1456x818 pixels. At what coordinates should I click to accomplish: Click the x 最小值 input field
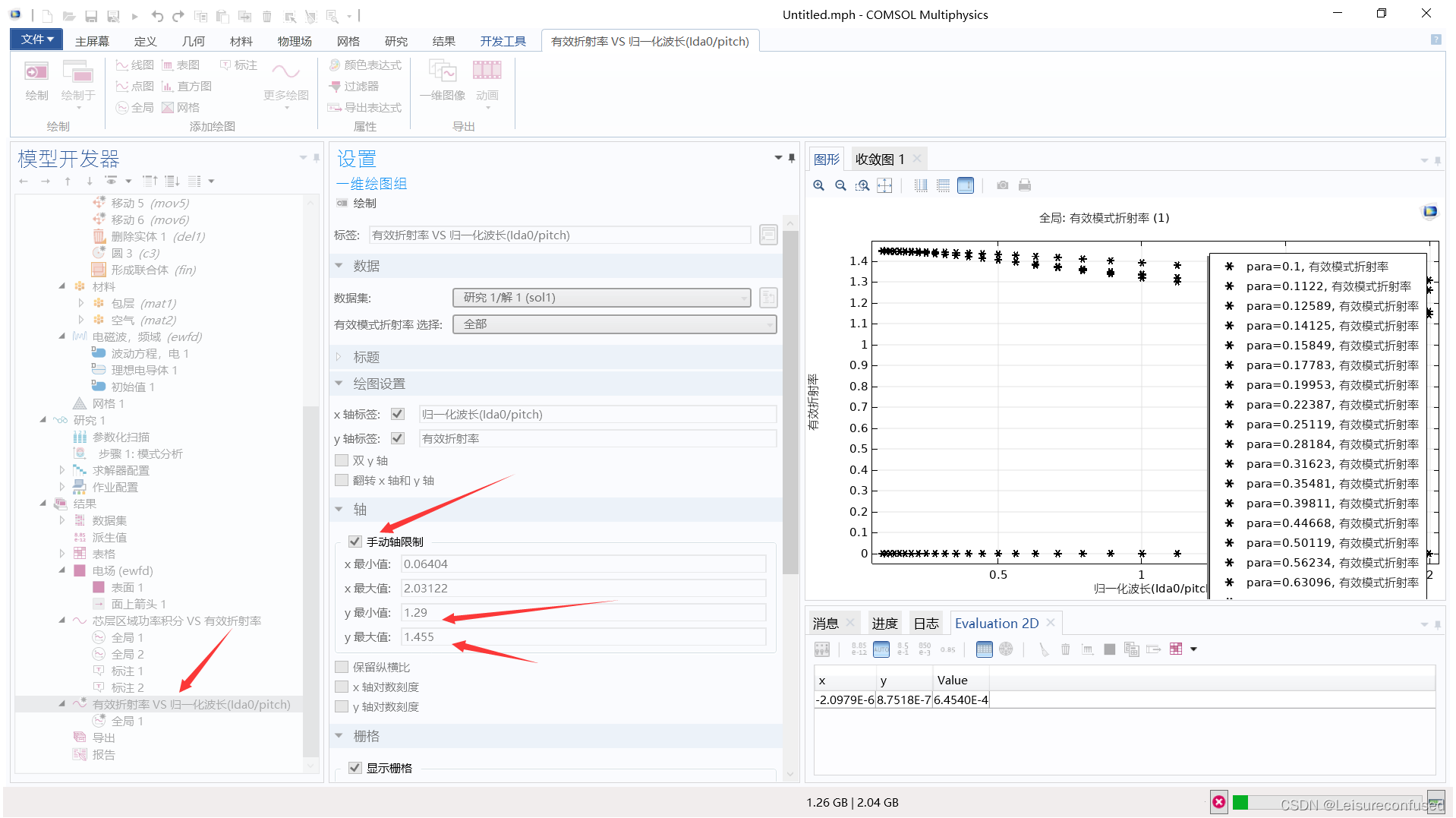(x=583, y=564)
